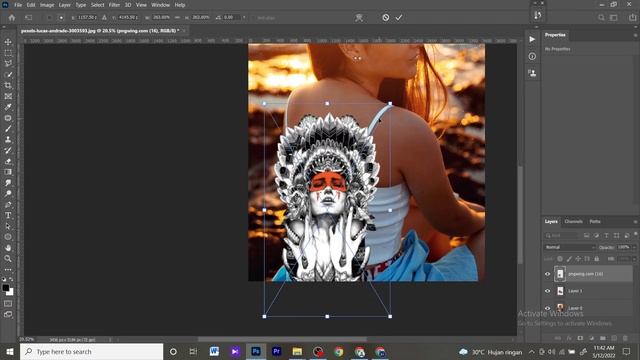Viewport: 640px width, 360px height.
Task: Select the Horizontal Type tool
Action: tap(8, 215)
